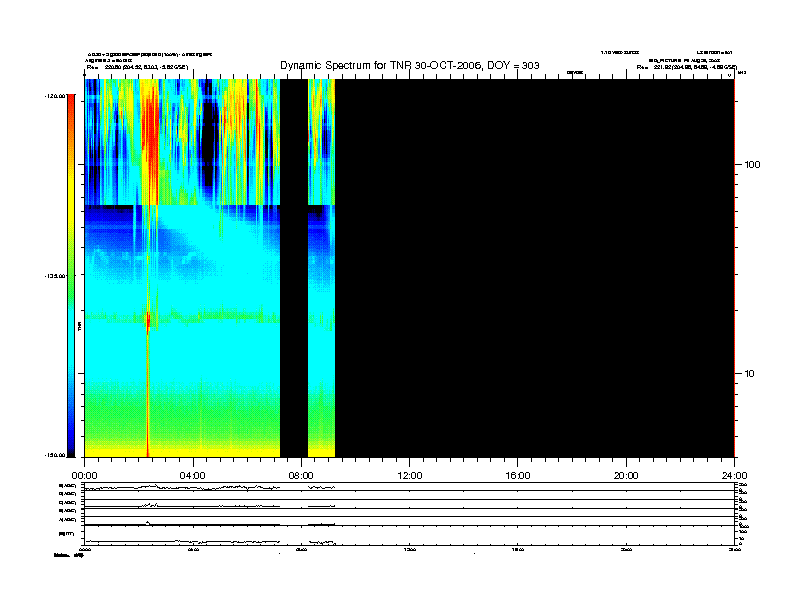Click the '-135.00' color scale label
792x612 pixels.
pos(55,276)
